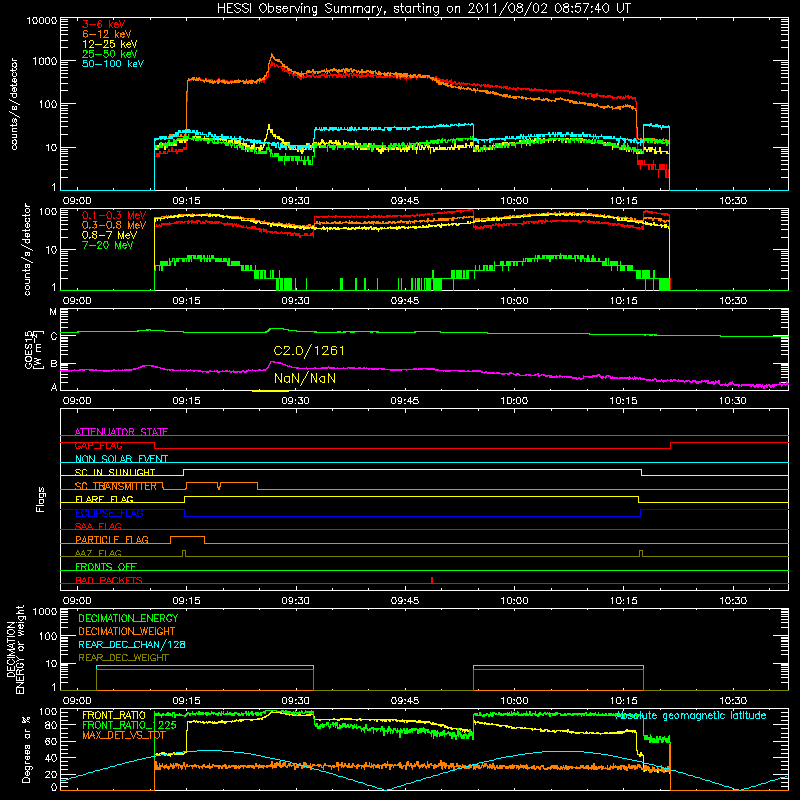Screen dimensions: 800x800
Task: Click the DECIMATION ENERGY or weight axis title
Action: pyautogui.click(x=15, y=649)
